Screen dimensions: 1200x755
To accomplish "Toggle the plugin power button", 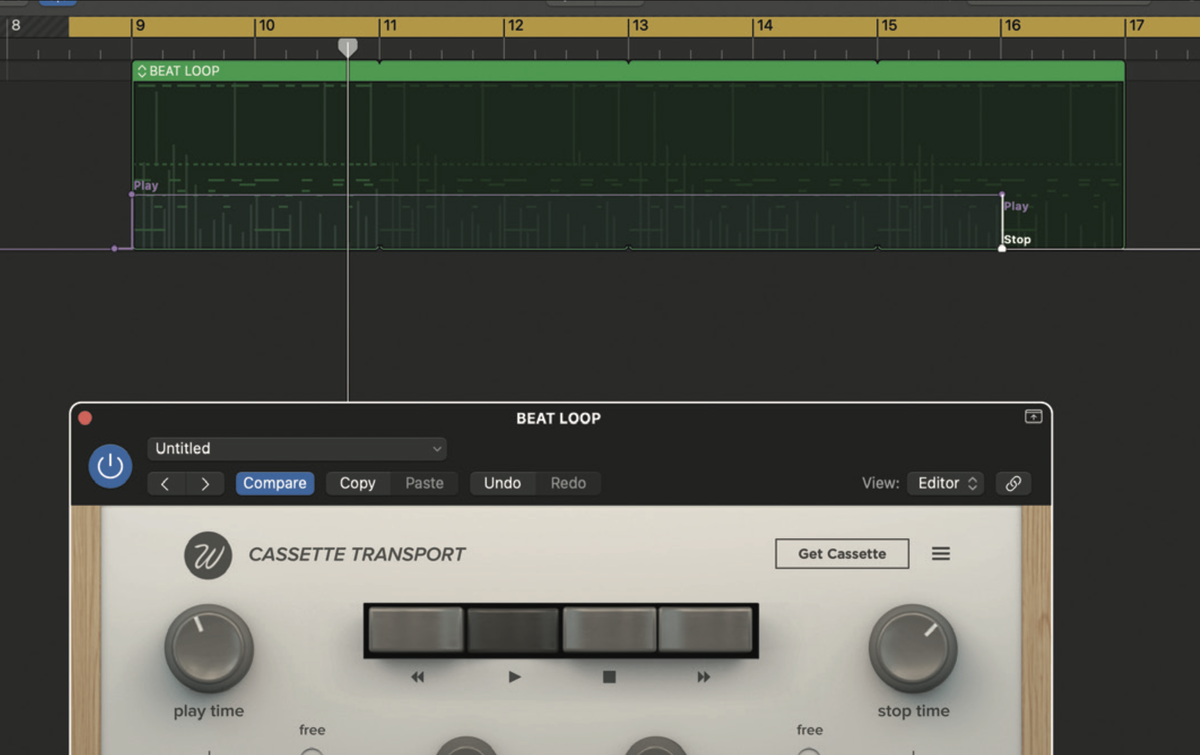I will click(110, 466).
